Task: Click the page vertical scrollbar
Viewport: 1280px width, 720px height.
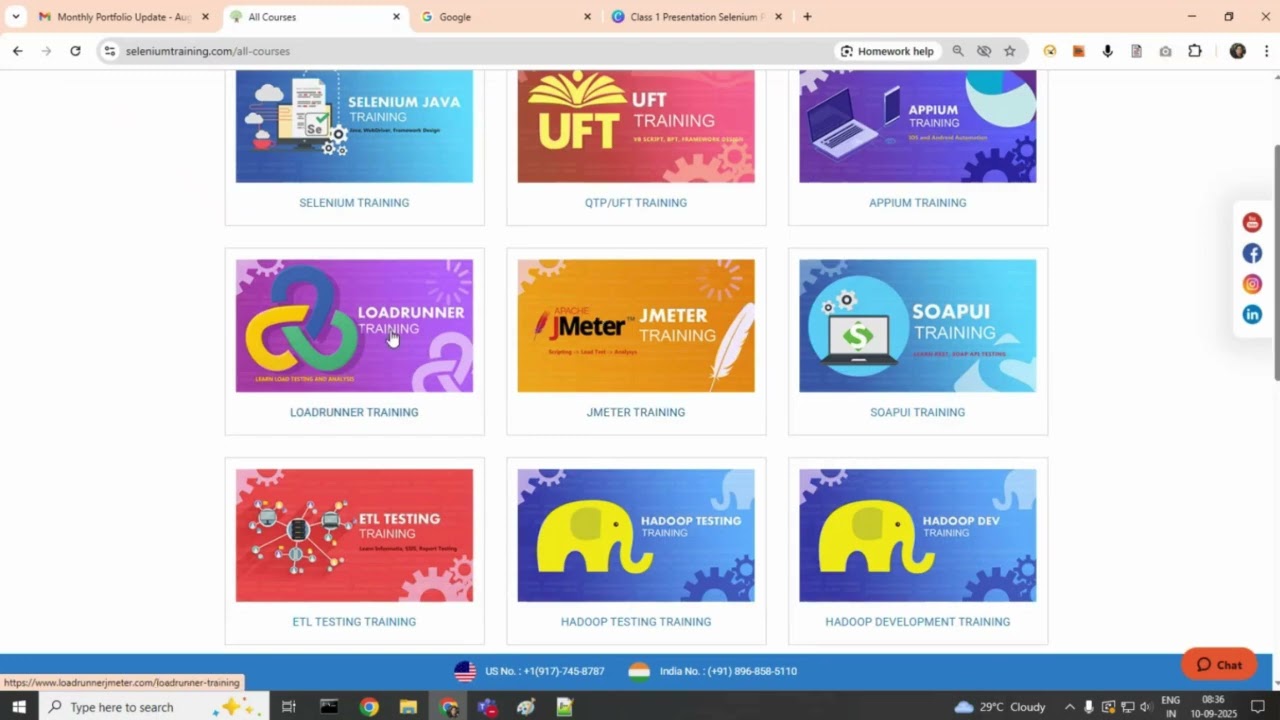Action: 1276,260
